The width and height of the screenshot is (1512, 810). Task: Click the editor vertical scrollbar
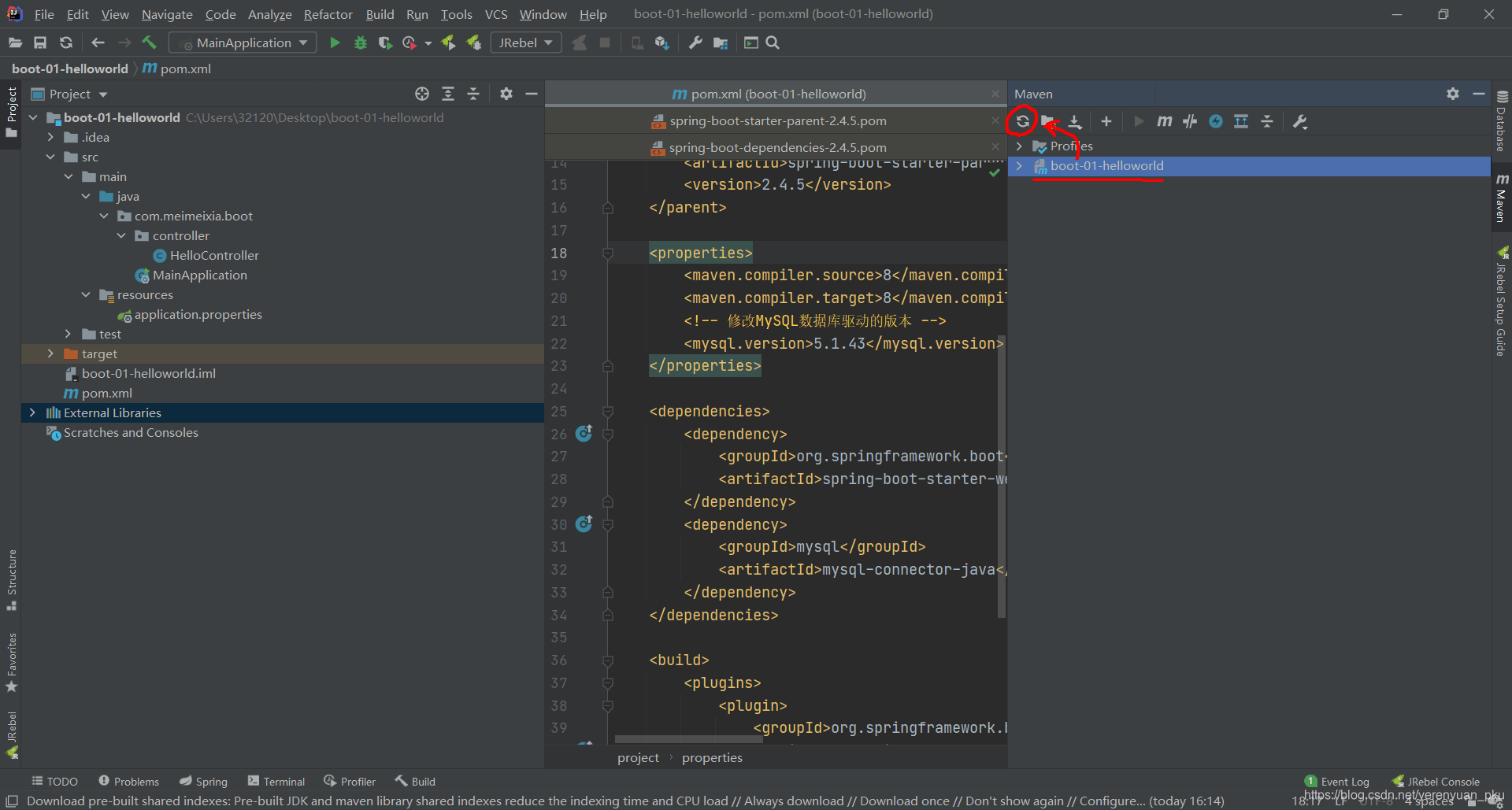tap(1002, 476)
